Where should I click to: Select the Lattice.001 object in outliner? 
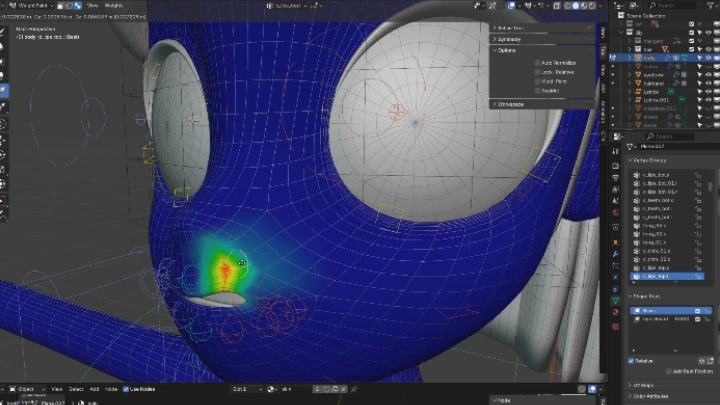tap(656, 100)
